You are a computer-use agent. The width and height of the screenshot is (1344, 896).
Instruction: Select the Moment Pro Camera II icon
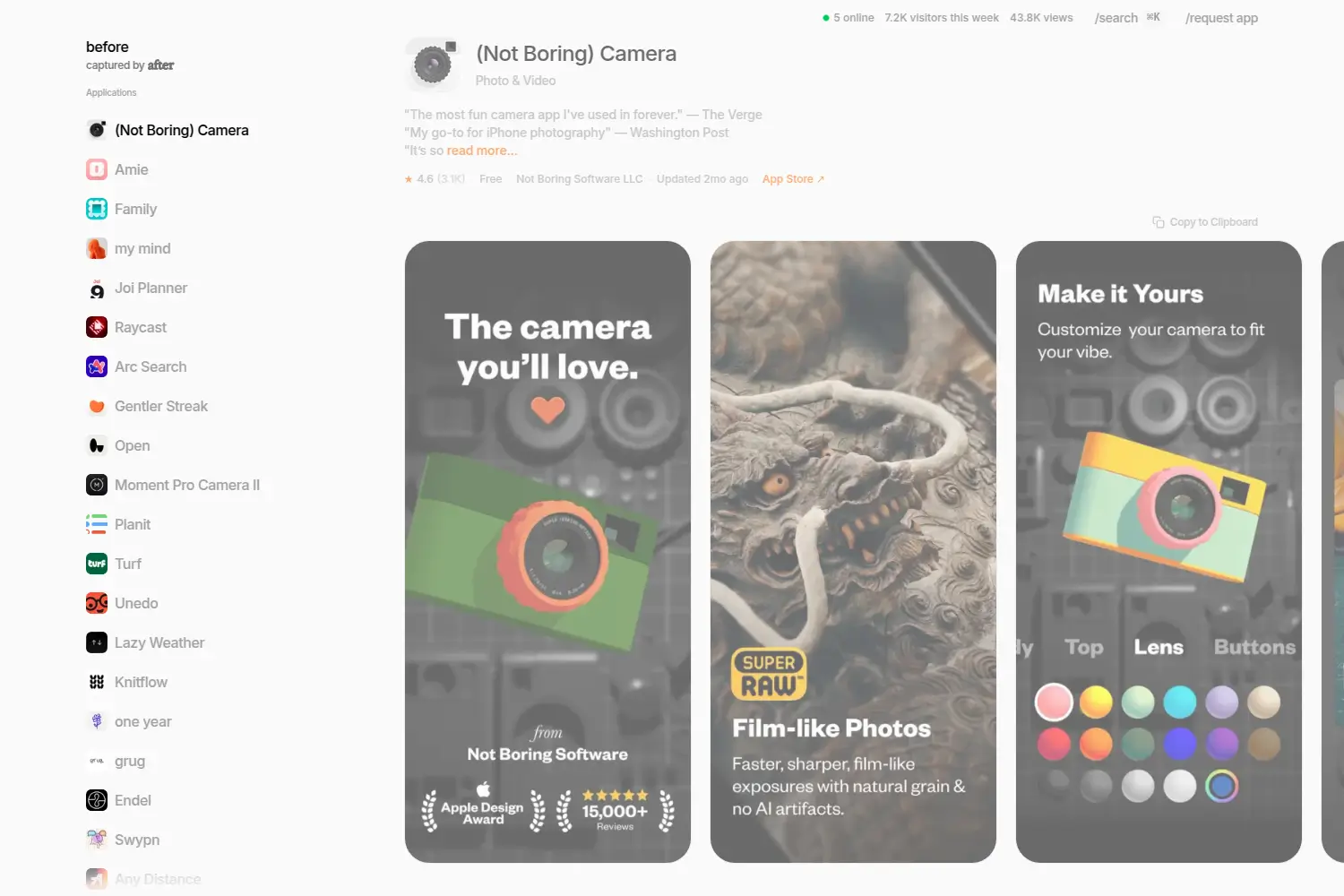pos(97,485)
